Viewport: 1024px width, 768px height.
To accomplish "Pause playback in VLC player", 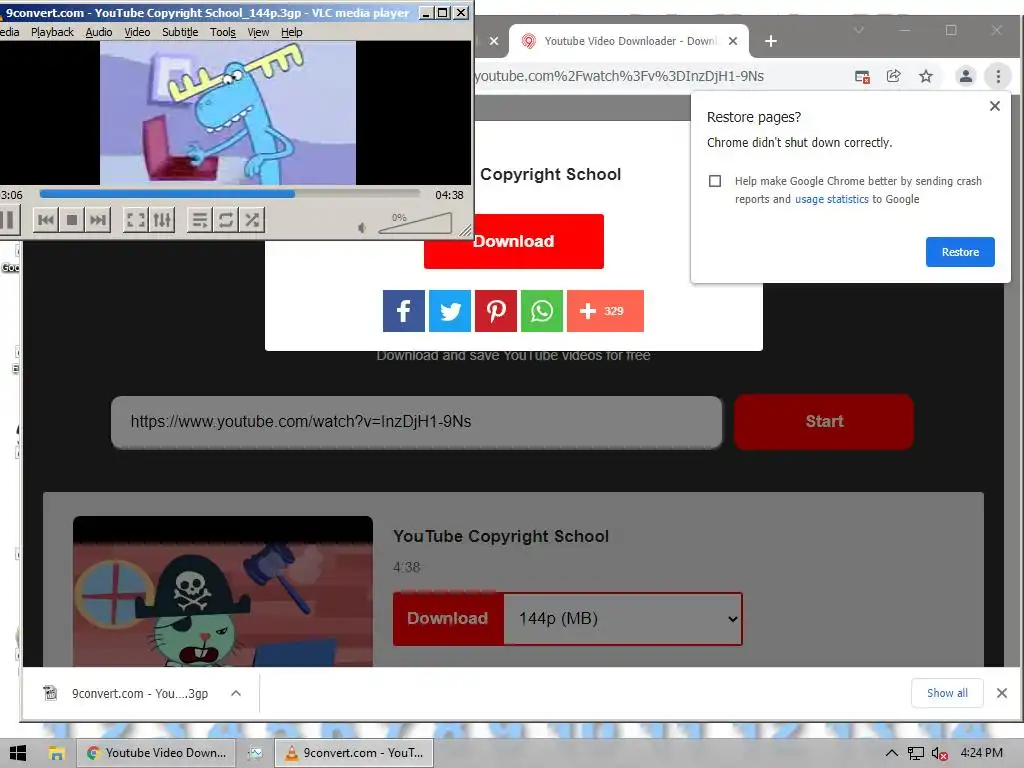I will (x=8, y=220).
